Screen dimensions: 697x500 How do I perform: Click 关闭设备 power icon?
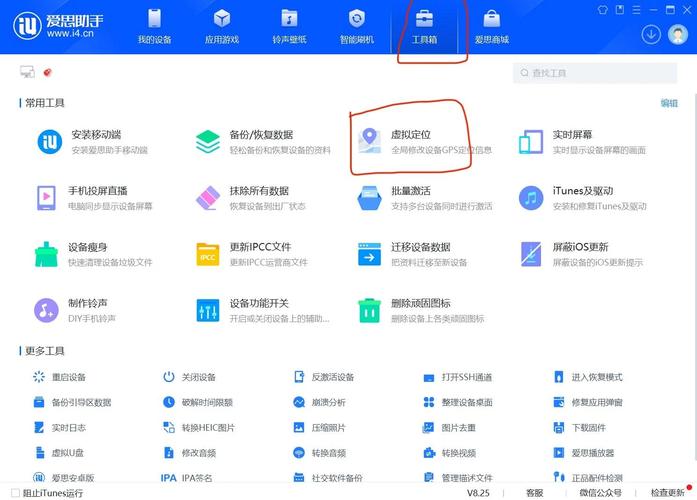point(168,377)
